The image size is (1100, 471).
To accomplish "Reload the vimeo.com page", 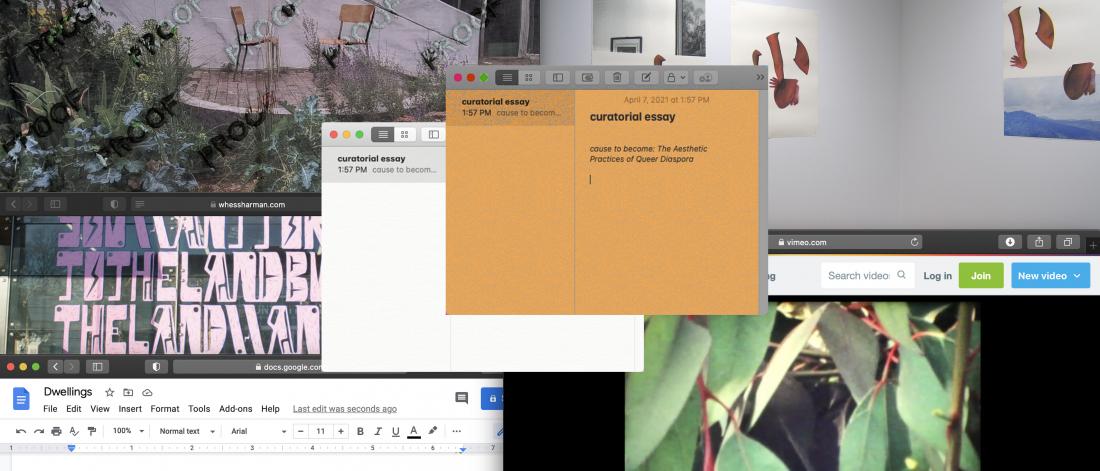I will [915, 242].
